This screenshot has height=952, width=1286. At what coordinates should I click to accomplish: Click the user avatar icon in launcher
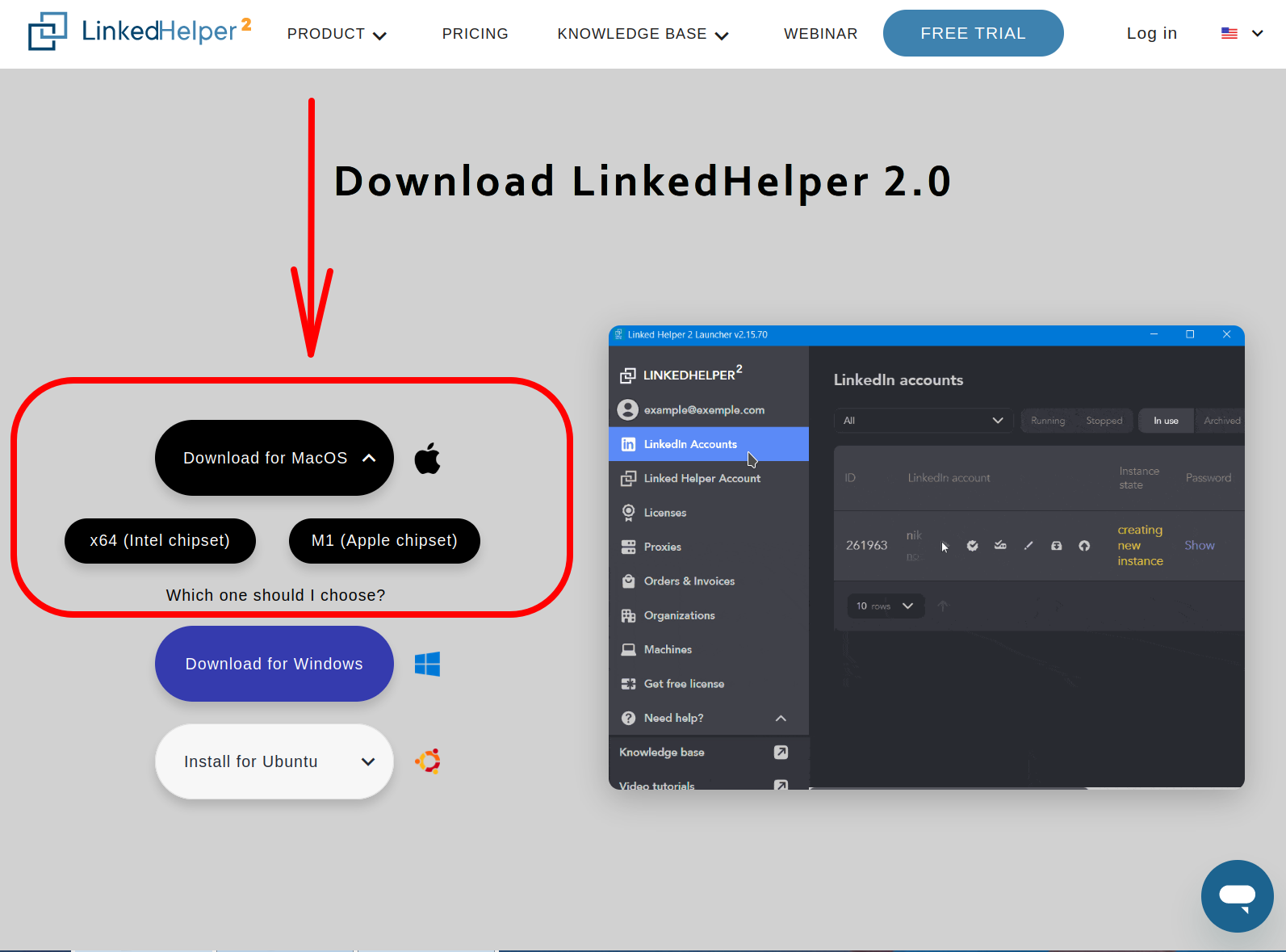click(x=627, y=410)
